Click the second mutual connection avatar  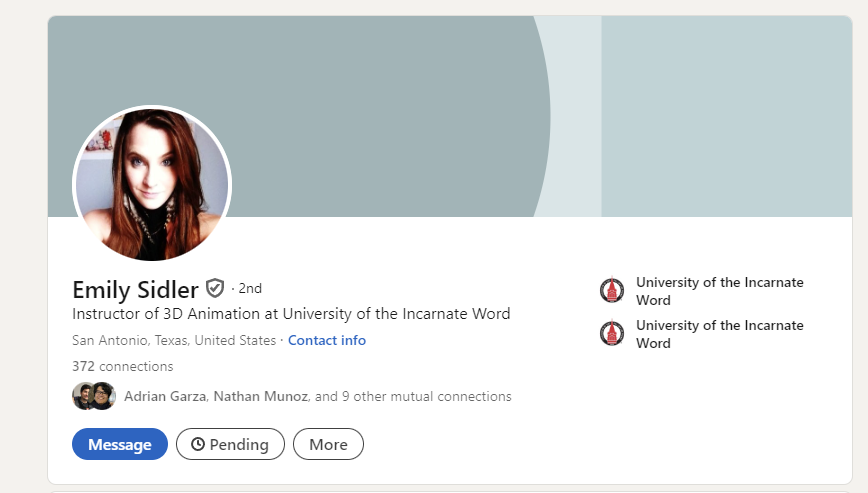coord(104,396)
